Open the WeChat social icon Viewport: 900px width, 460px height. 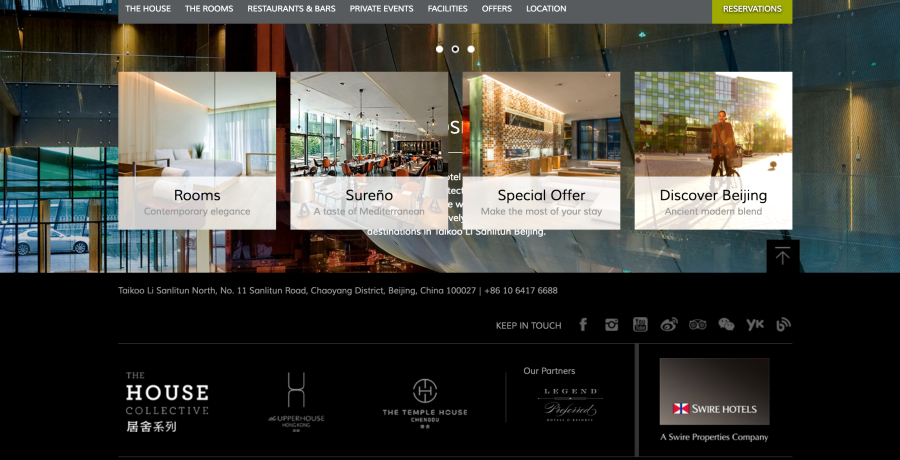tap(726, 324)
